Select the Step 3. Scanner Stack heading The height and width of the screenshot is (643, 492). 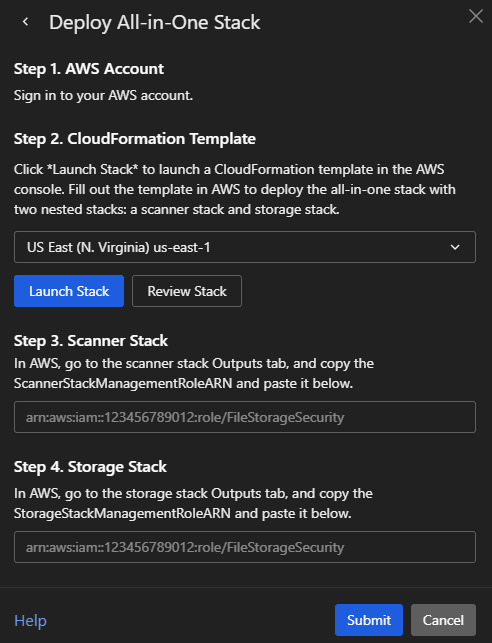[91, 341]
